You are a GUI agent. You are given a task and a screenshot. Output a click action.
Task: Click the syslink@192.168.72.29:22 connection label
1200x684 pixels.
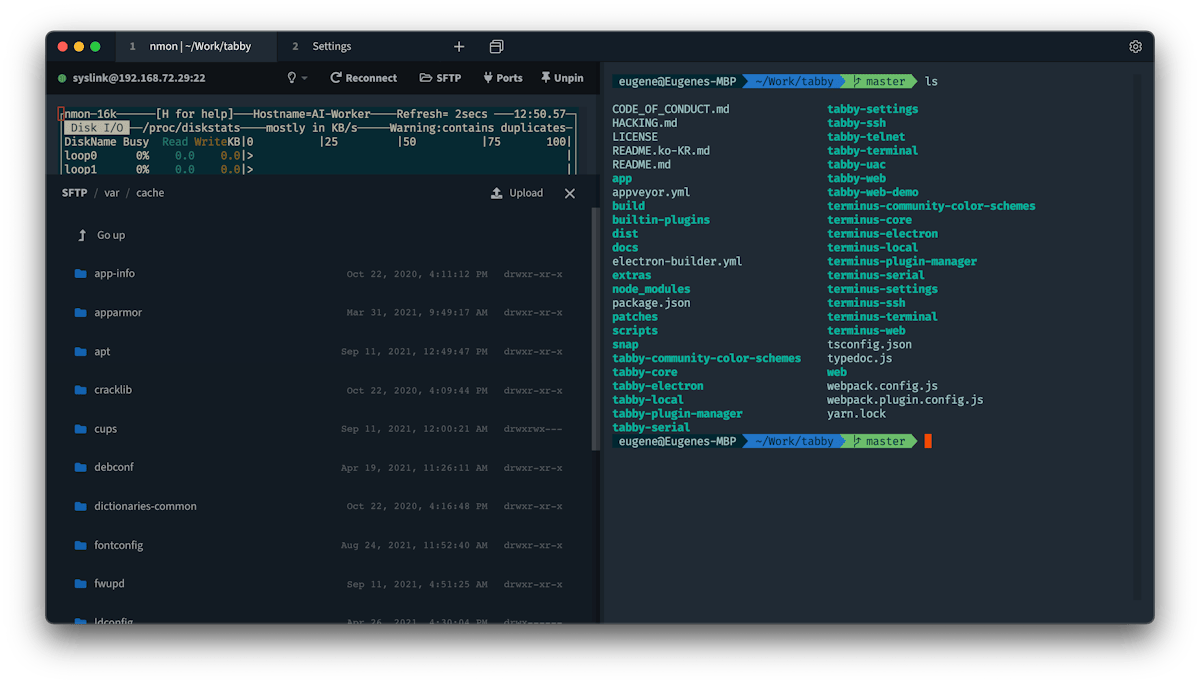pos(139,78)
